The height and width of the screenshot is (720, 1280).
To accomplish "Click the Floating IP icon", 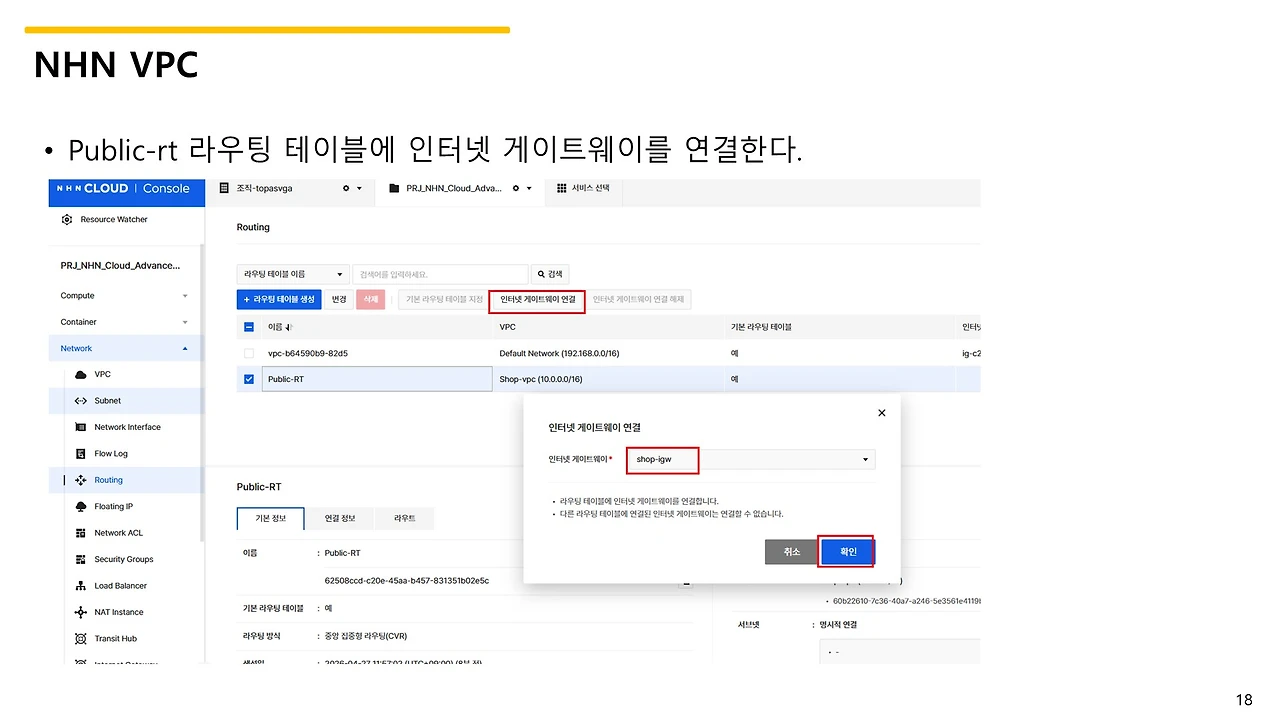I will point(81,507).
